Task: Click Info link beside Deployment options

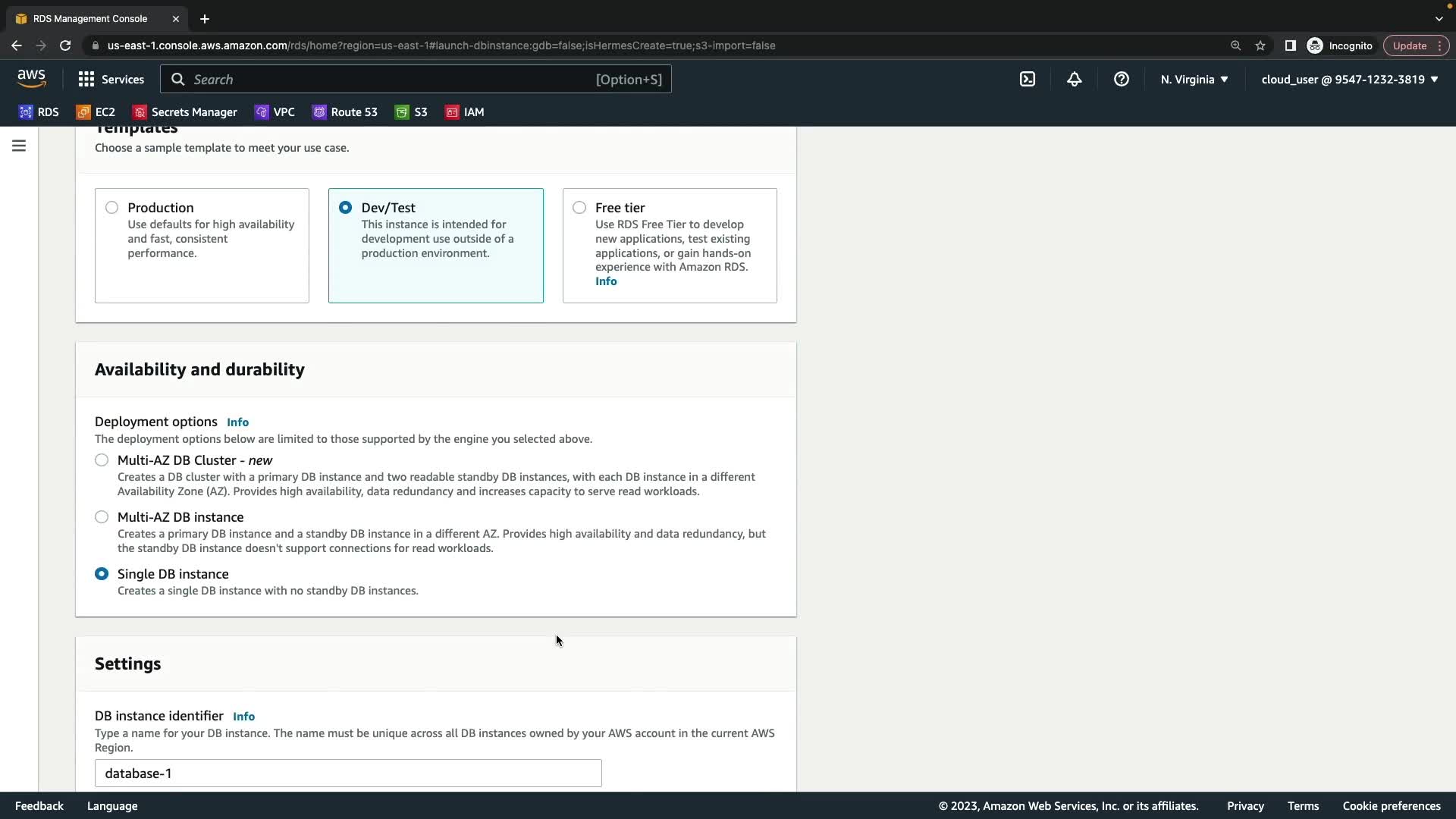Action: 237,422
